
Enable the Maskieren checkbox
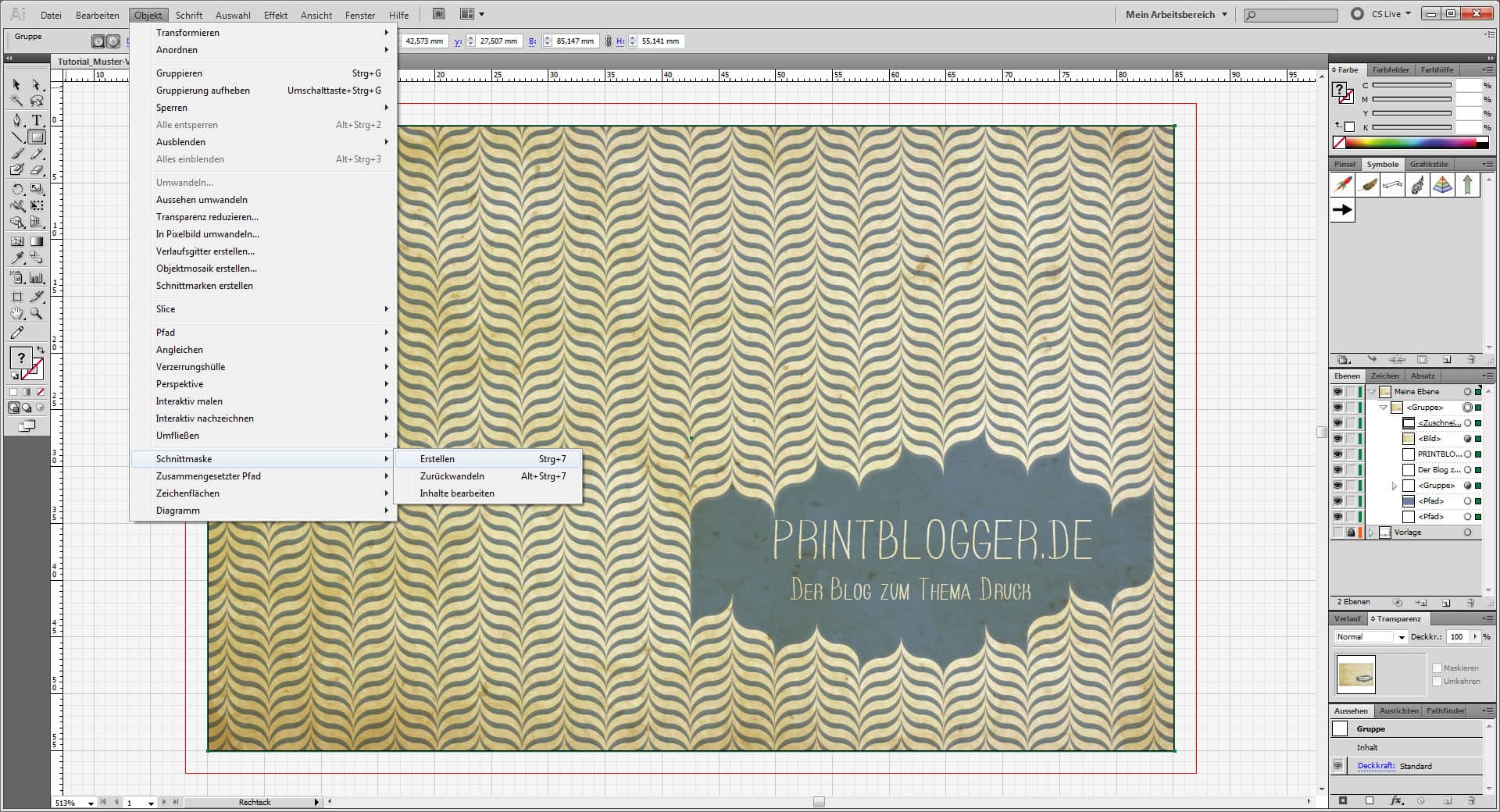[1437, 668]
